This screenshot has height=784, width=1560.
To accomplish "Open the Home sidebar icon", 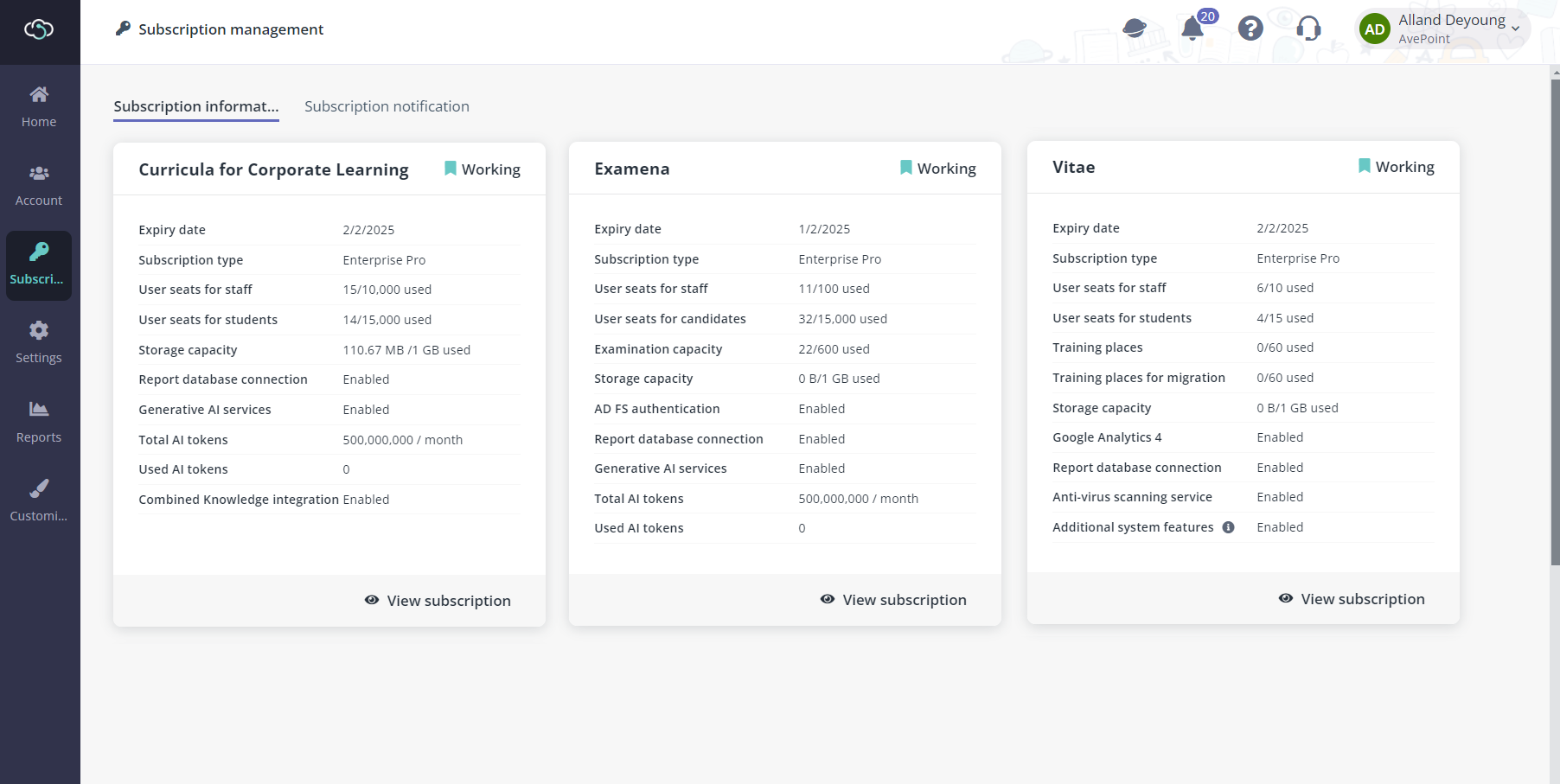I will pos(39,94).
